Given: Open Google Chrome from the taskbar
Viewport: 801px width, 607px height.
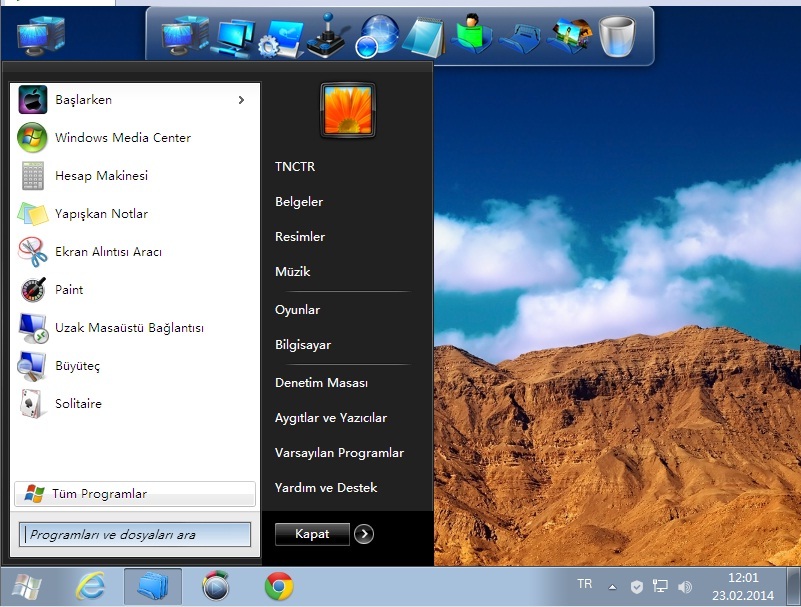Looking at the screenshot, I should coord(279,586).
